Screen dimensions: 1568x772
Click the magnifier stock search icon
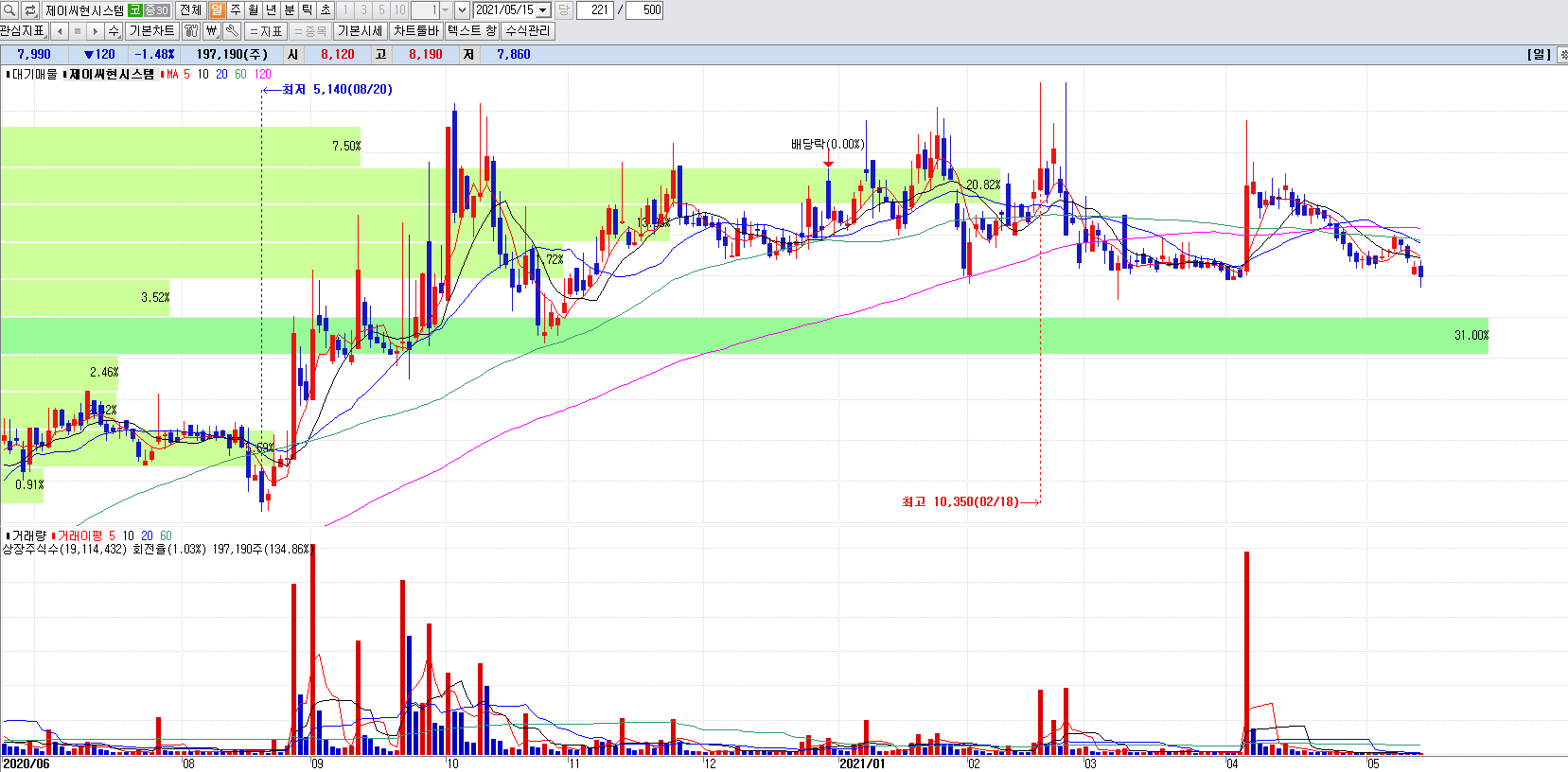click(9, 9)
